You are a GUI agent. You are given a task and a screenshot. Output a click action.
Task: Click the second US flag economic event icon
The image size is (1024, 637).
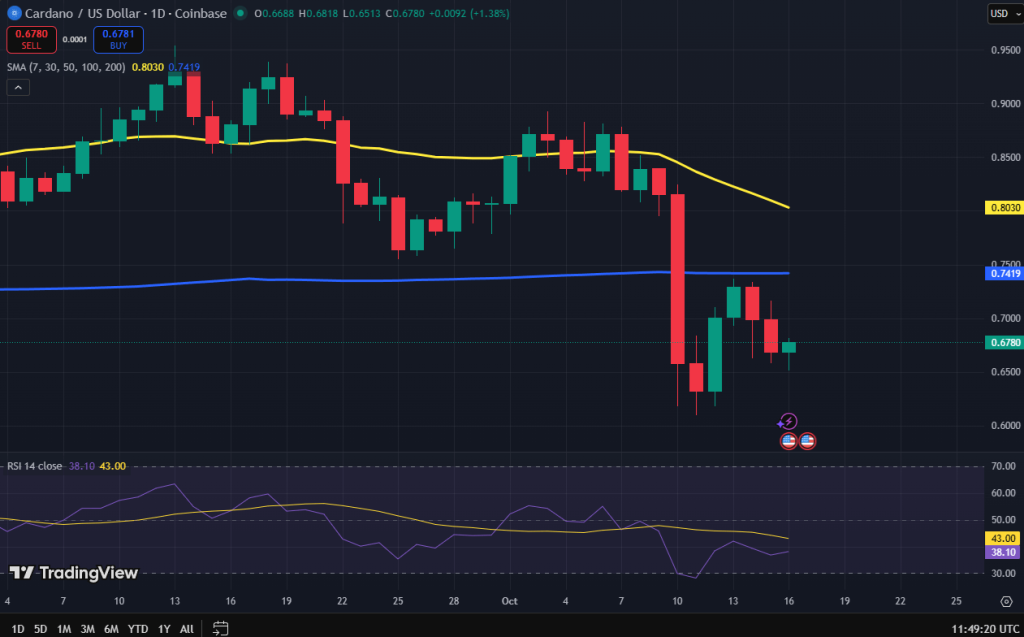click(807, 441)
